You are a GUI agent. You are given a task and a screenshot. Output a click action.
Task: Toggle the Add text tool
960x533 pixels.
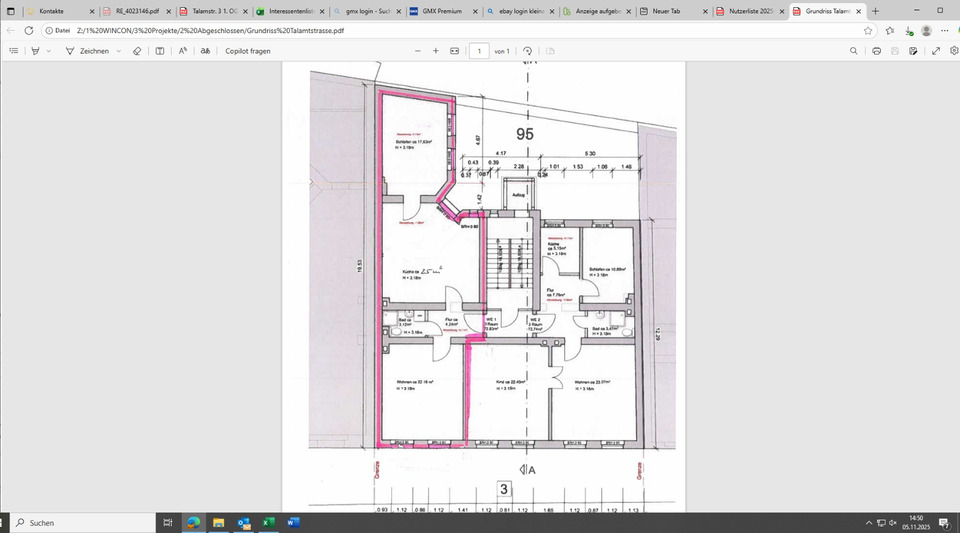coord(160,50)
